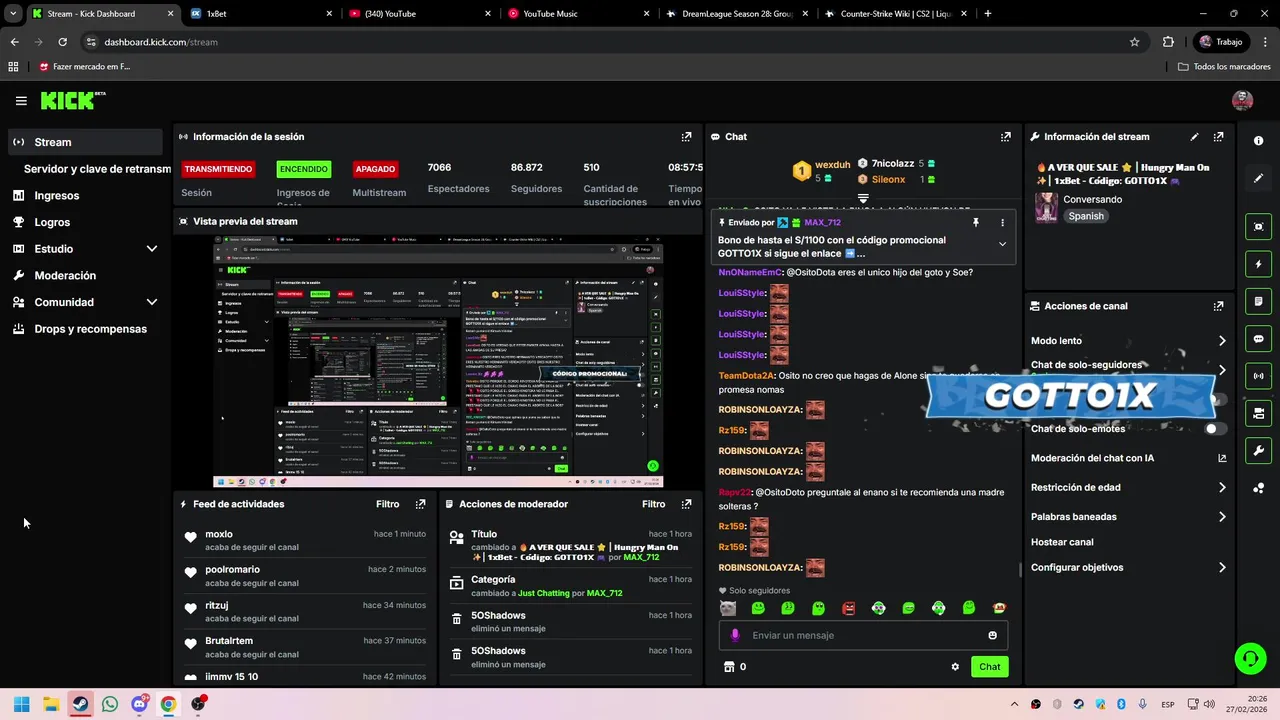Unpin the pinned chat message
The height and width of the screenshot is (720, 1280).
976,222
